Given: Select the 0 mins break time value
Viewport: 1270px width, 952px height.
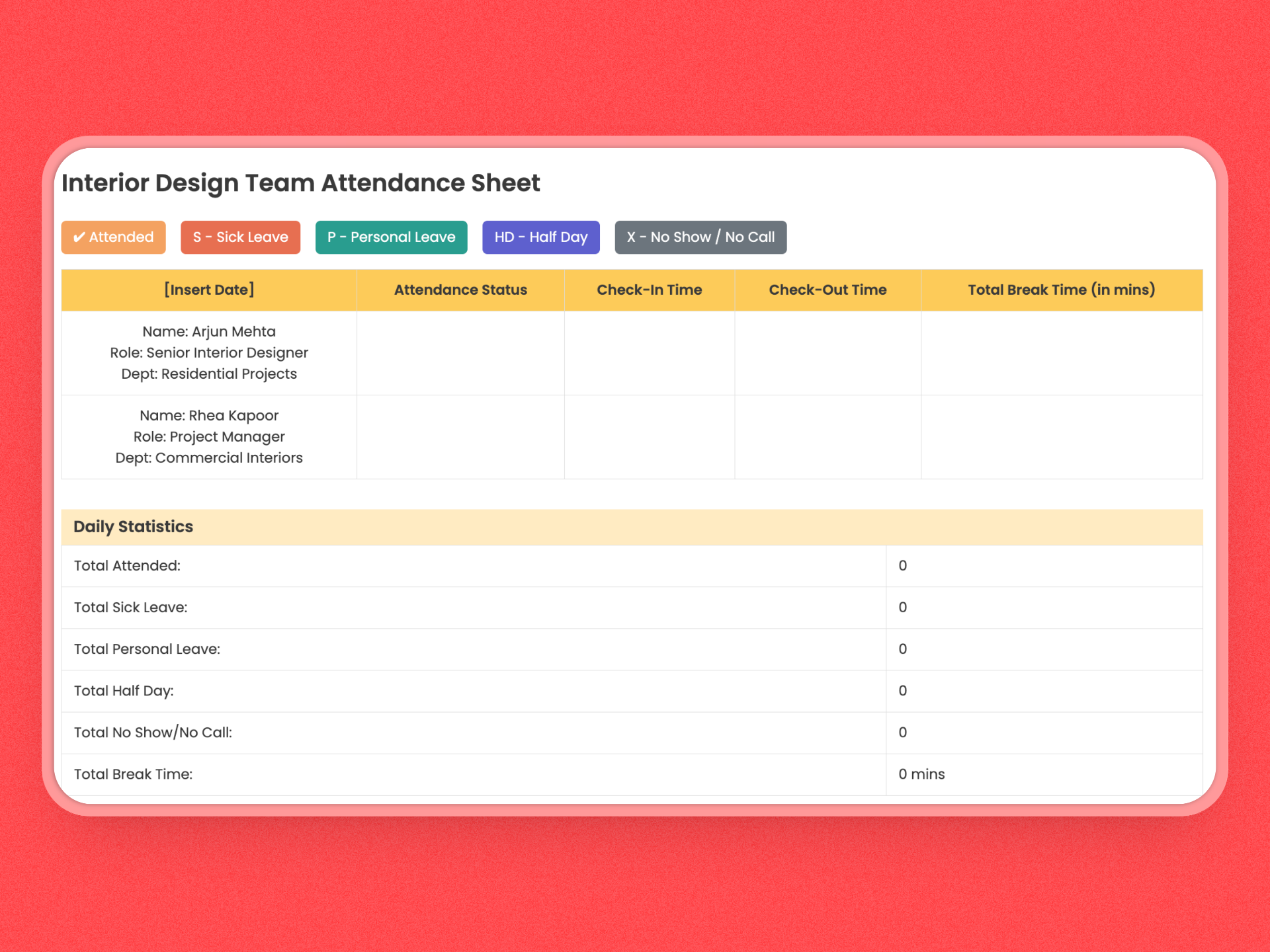Looking at the screenshot, I should [x=921, y=774].
